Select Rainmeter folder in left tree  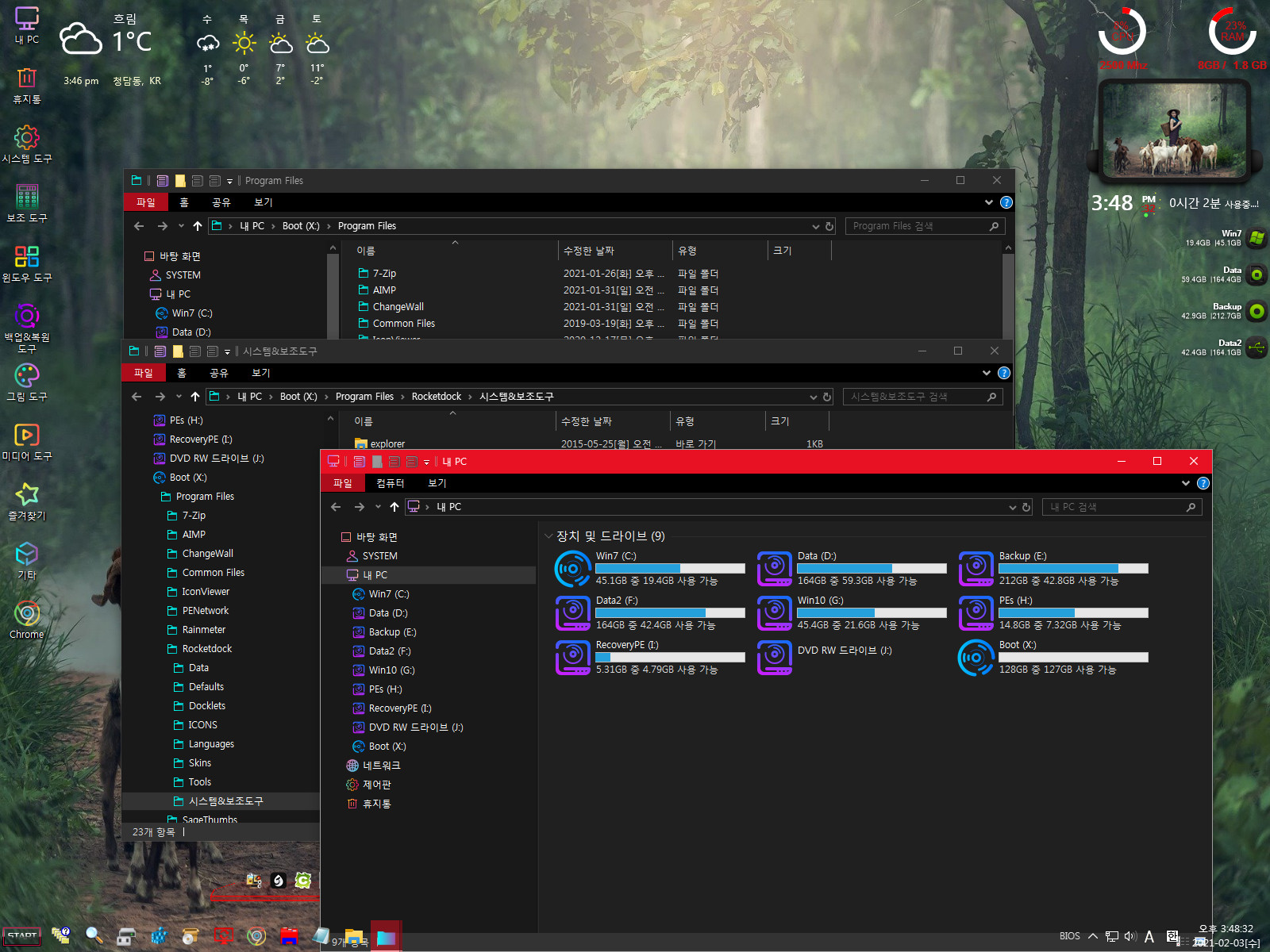point(204,630)
